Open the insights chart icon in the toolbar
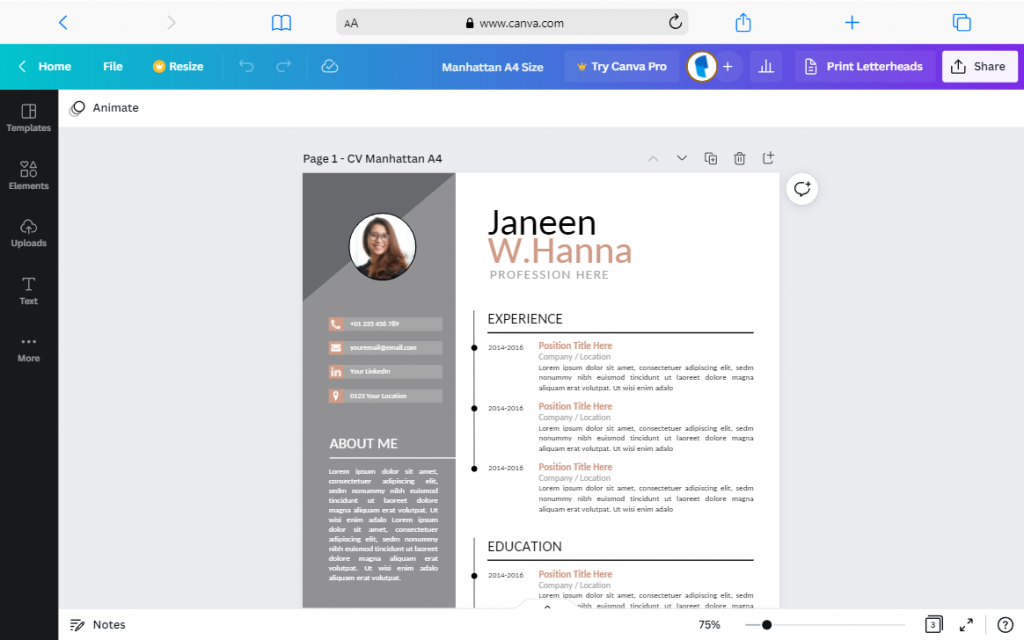This screenshot has height=640, width=1024. pos(766,66)
